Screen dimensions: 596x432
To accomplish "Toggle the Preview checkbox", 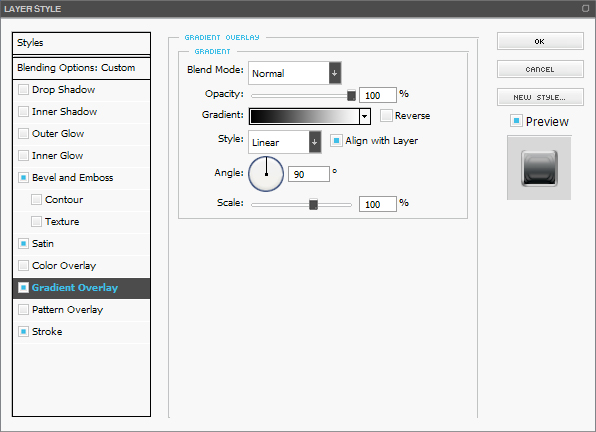I will click(516, 121).
